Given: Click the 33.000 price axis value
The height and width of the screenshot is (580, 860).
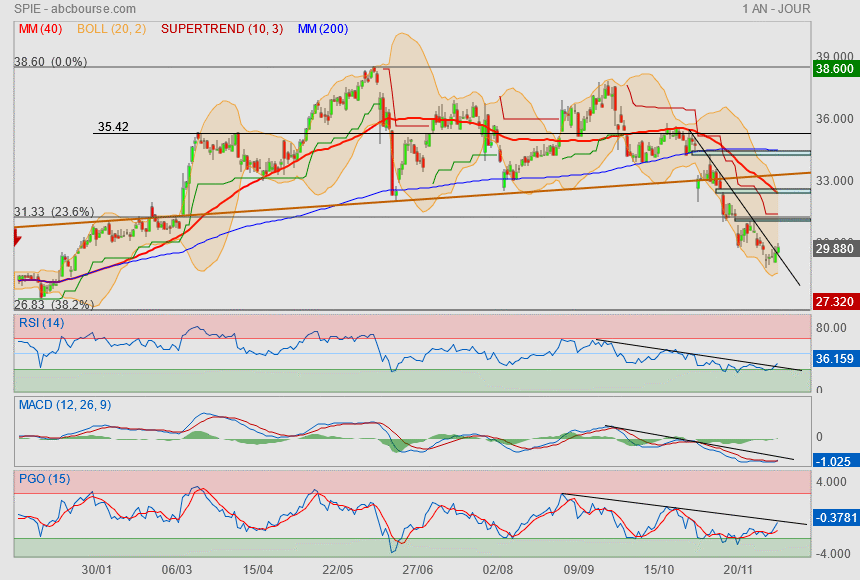Looking at the screenshot, I should click(834, 181).
